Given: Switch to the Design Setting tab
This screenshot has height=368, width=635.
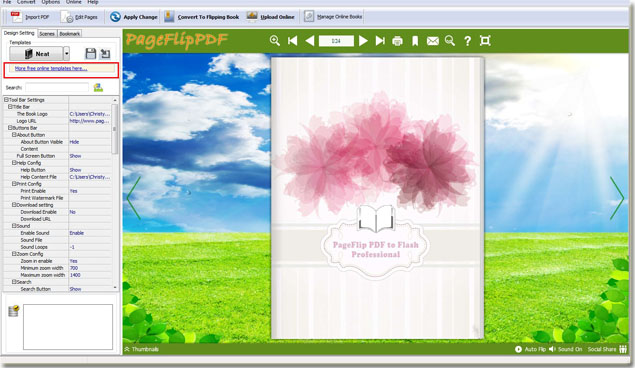Looking at the screenshot, I should click(19, 33).
